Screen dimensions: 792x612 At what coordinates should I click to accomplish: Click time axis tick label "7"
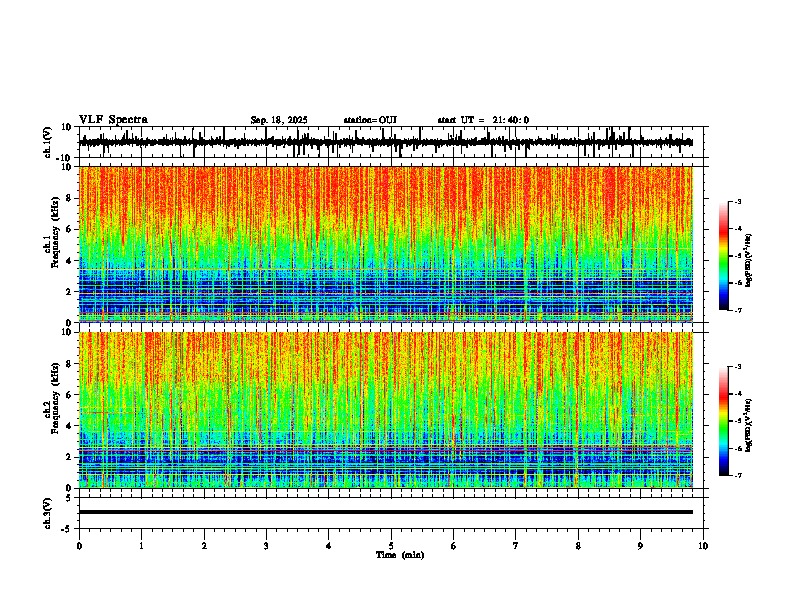click(x=516, y=546)
